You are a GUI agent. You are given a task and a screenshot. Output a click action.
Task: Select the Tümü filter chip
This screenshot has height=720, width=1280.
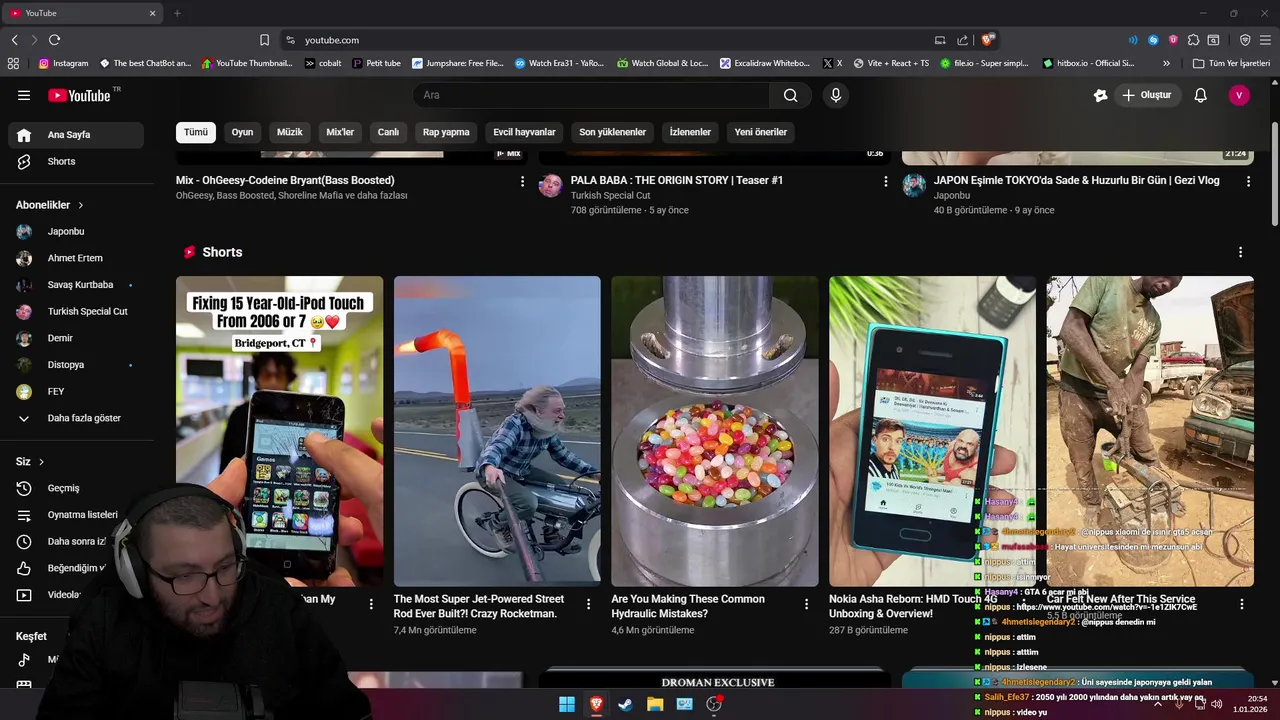196,132
